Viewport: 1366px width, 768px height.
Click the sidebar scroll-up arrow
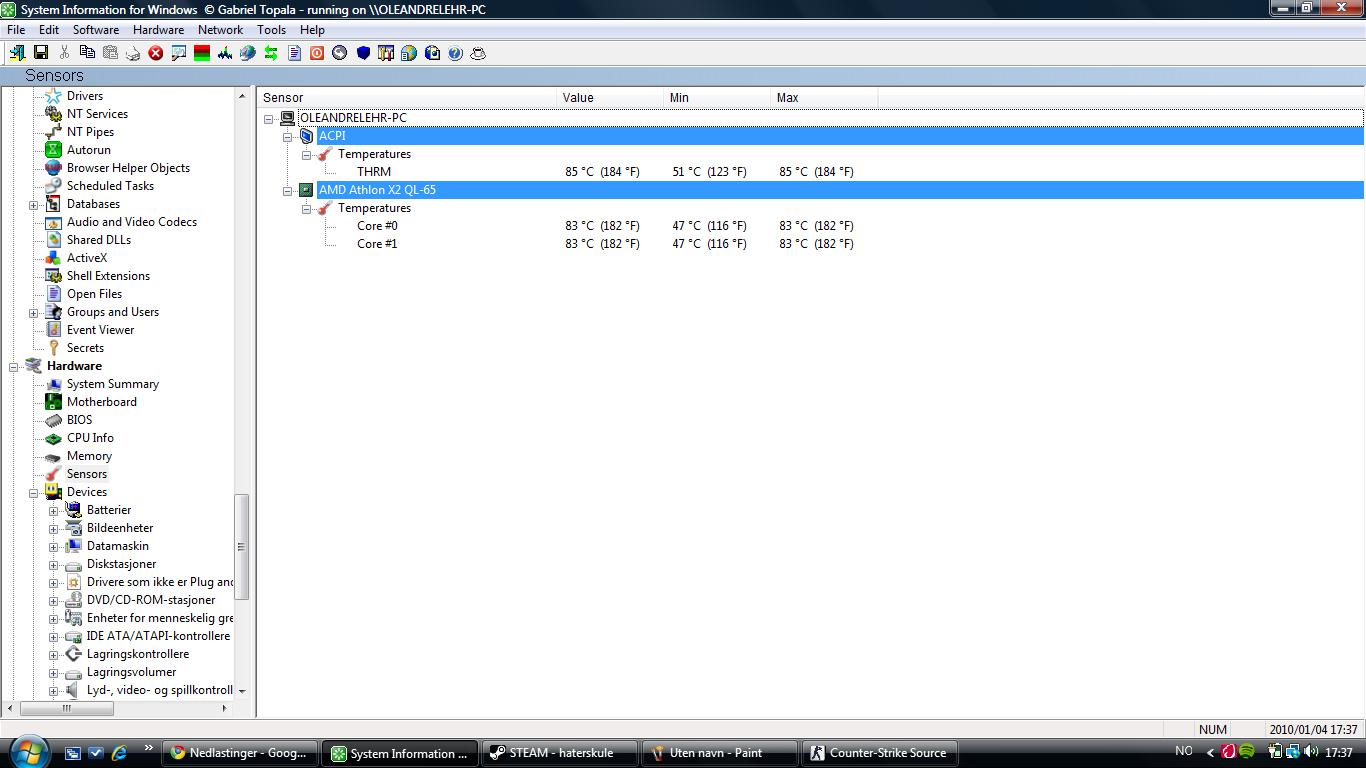[241, 96]
